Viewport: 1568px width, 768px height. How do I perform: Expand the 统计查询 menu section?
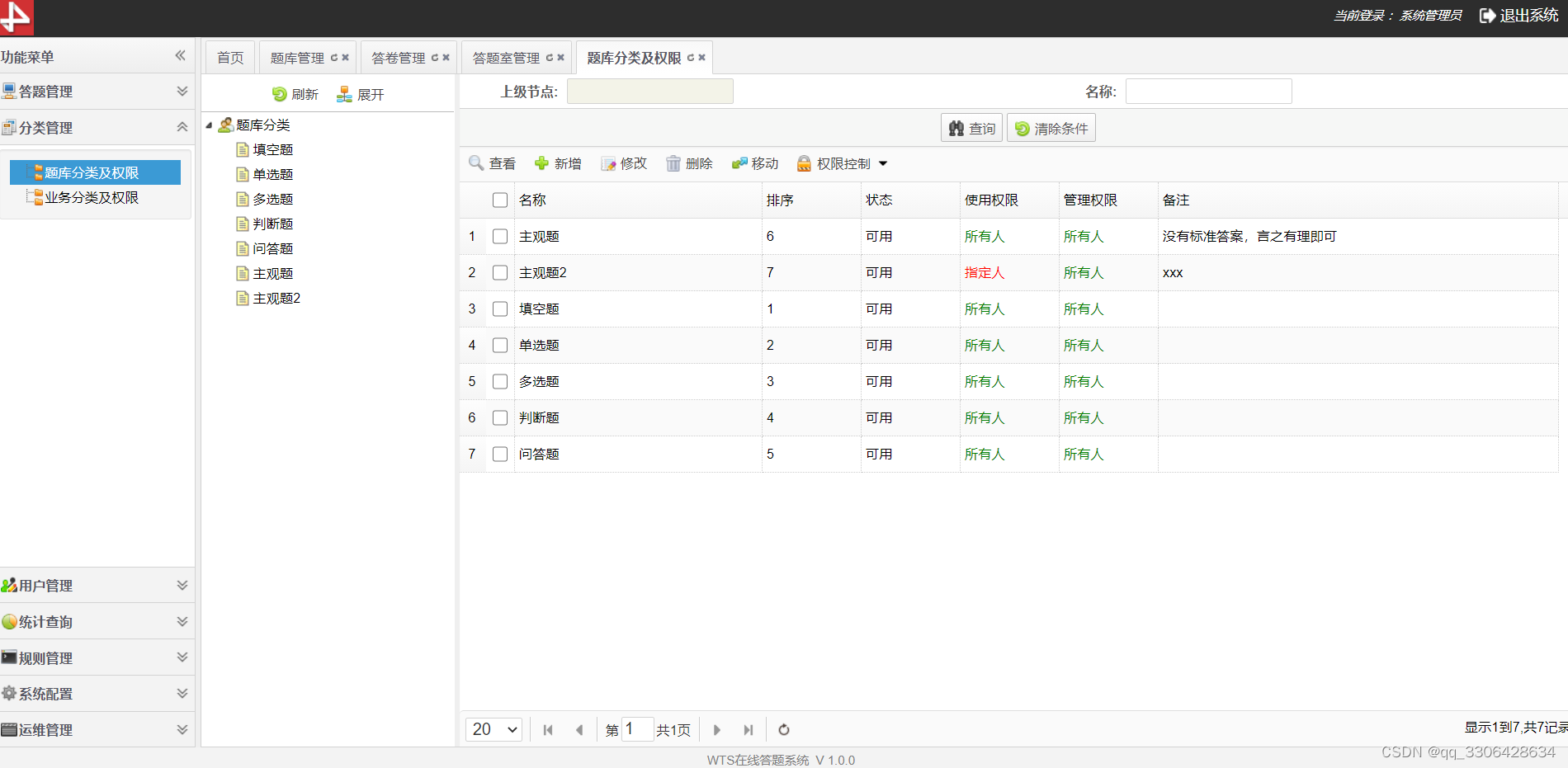point(182,621)
